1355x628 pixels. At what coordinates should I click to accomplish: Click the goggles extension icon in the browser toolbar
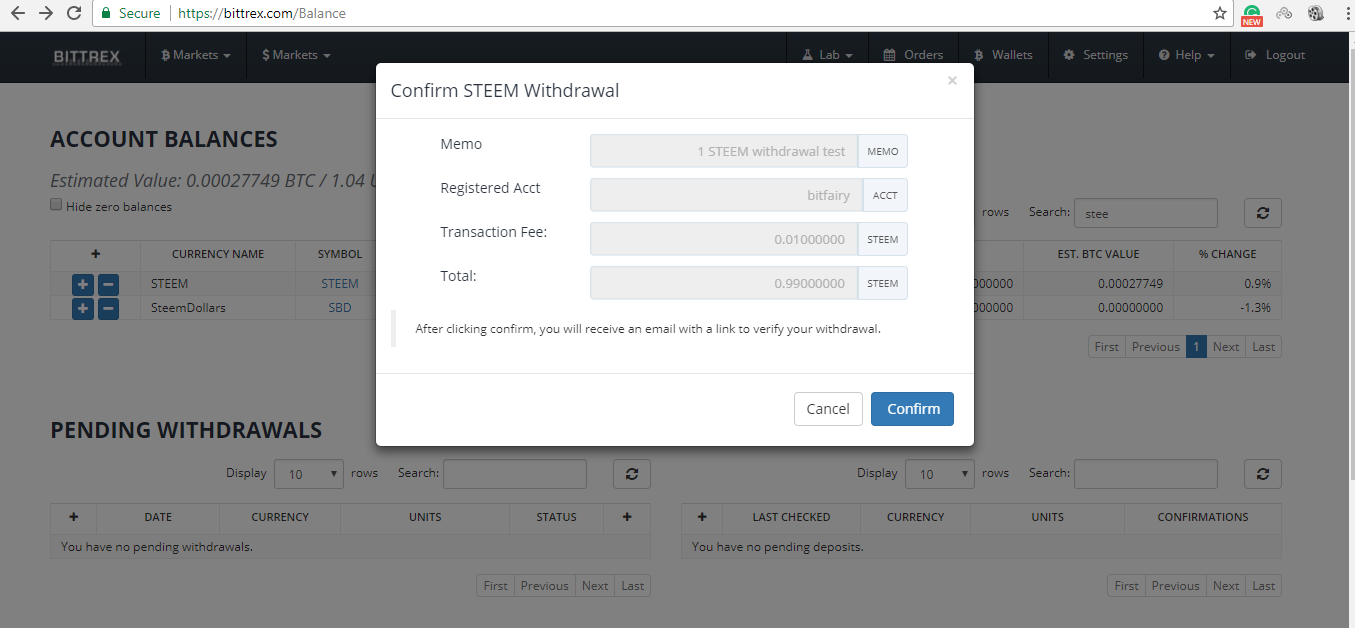pyautogui.click(x=1285, y=14)
